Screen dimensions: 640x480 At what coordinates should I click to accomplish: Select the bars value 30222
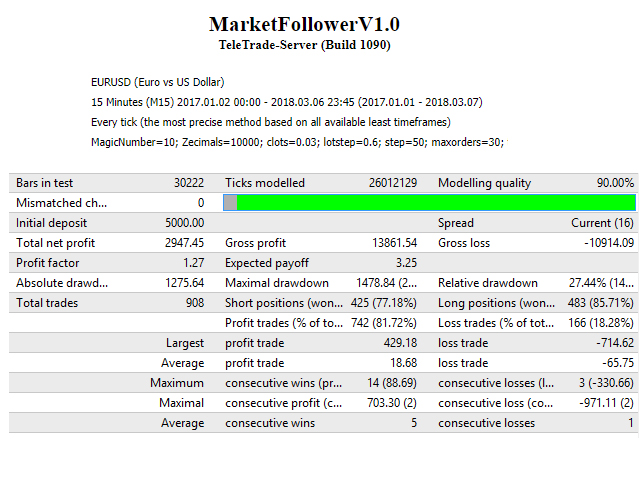189,183
